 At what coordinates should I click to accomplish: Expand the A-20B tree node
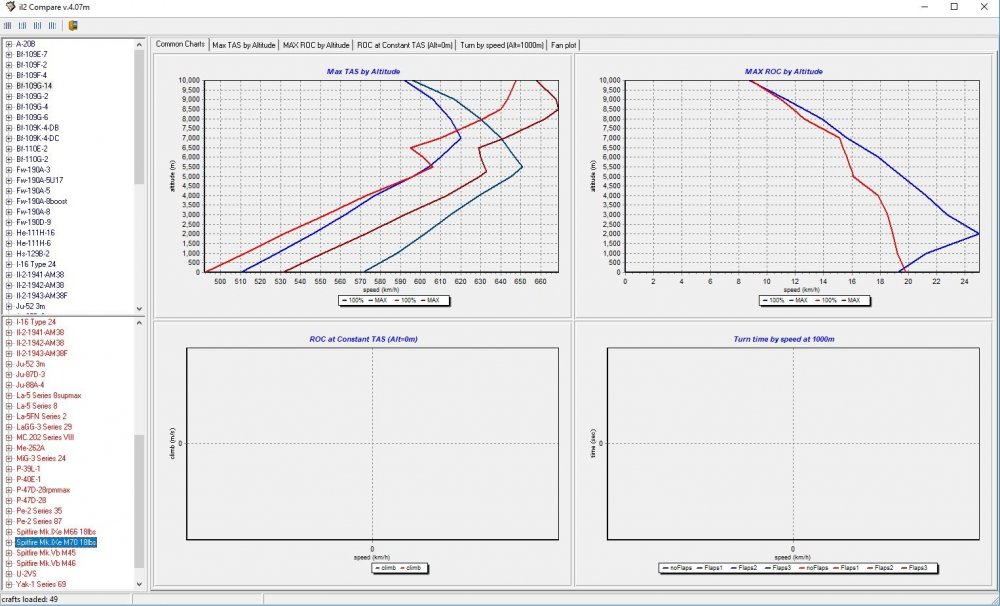tap(7, 44)
